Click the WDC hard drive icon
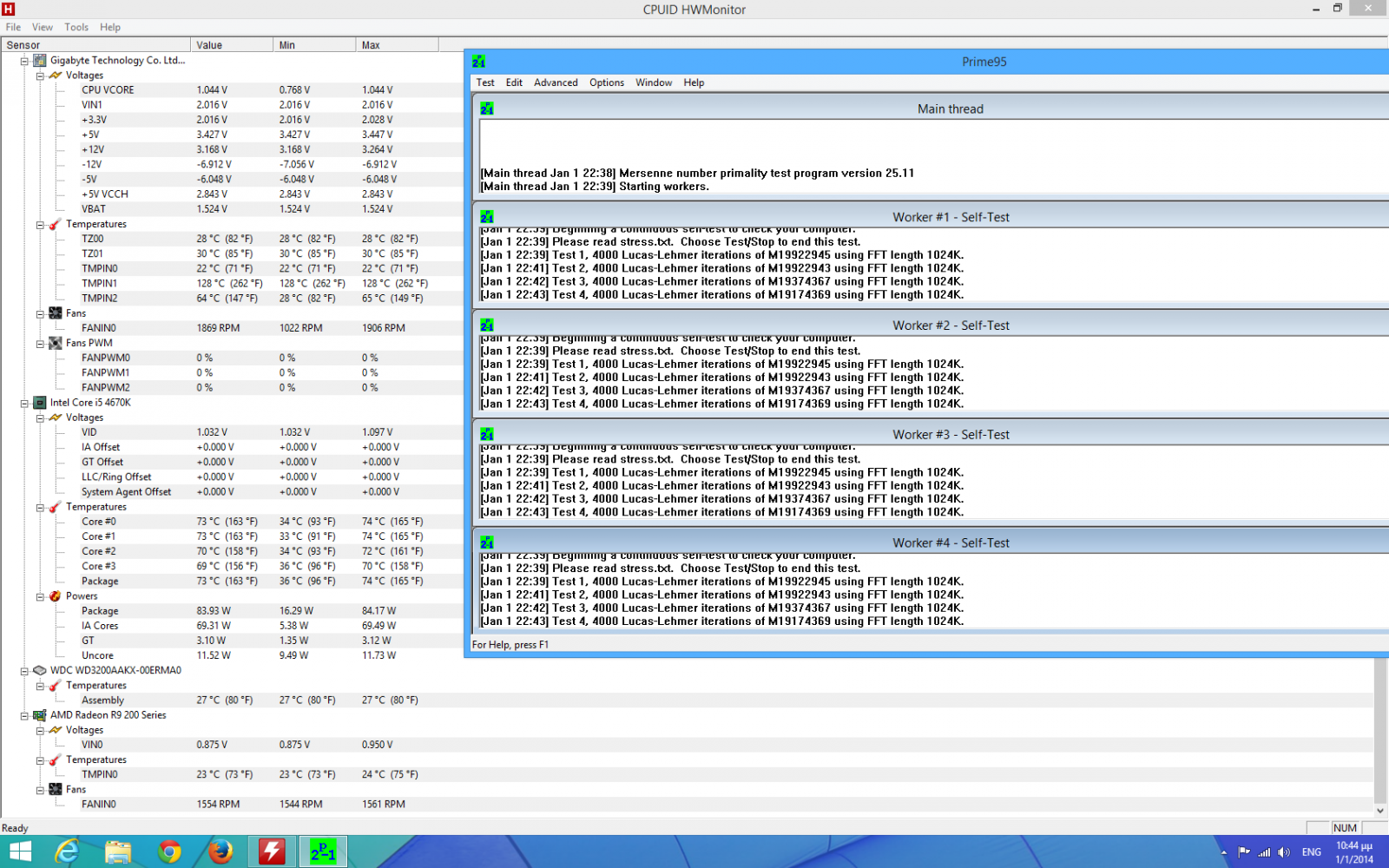The height and width of the screenshot is (868, 1389). pos(39,670)
